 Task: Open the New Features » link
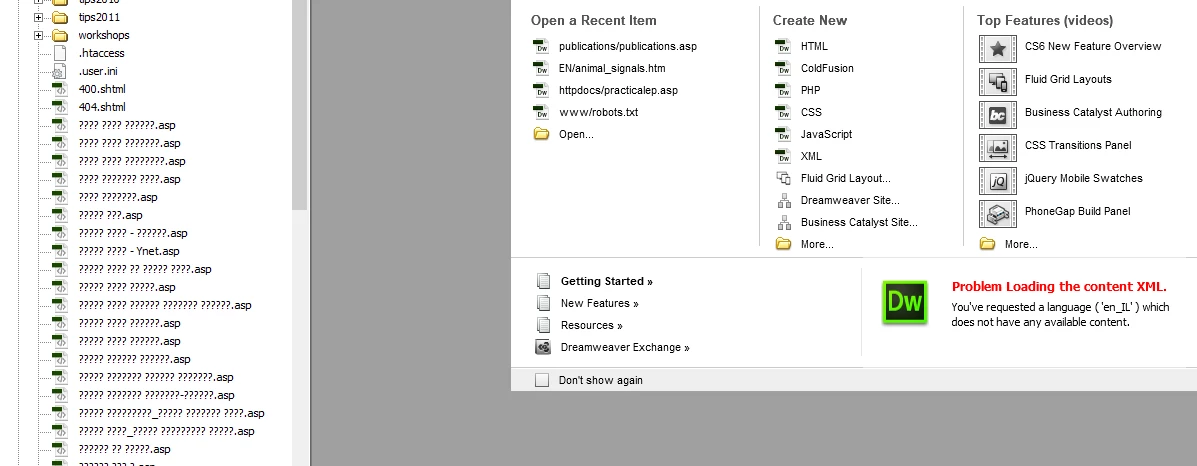(x=599, y=303)
